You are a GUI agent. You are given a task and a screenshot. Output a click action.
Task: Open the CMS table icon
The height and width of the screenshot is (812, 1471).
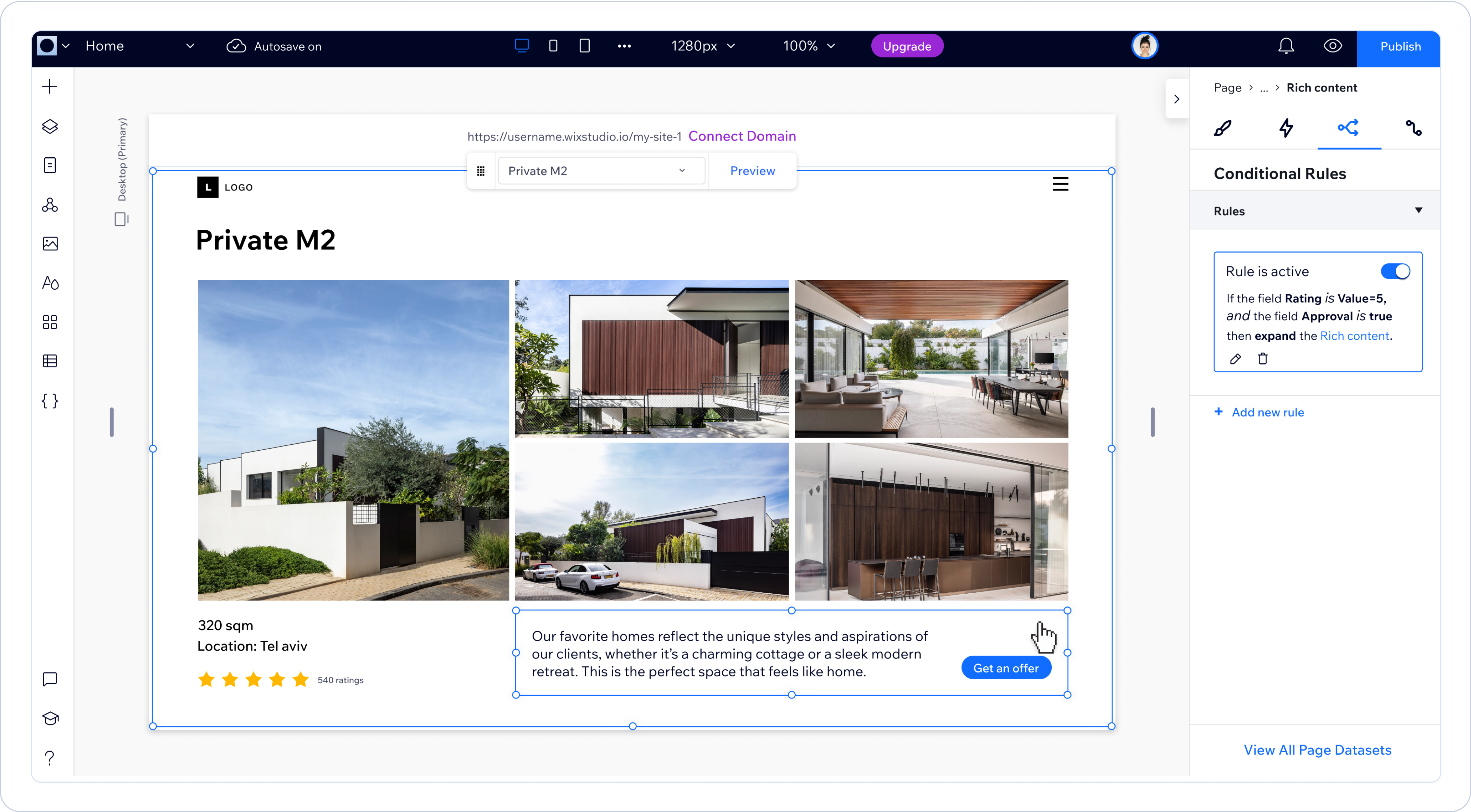tap(50, 361)
